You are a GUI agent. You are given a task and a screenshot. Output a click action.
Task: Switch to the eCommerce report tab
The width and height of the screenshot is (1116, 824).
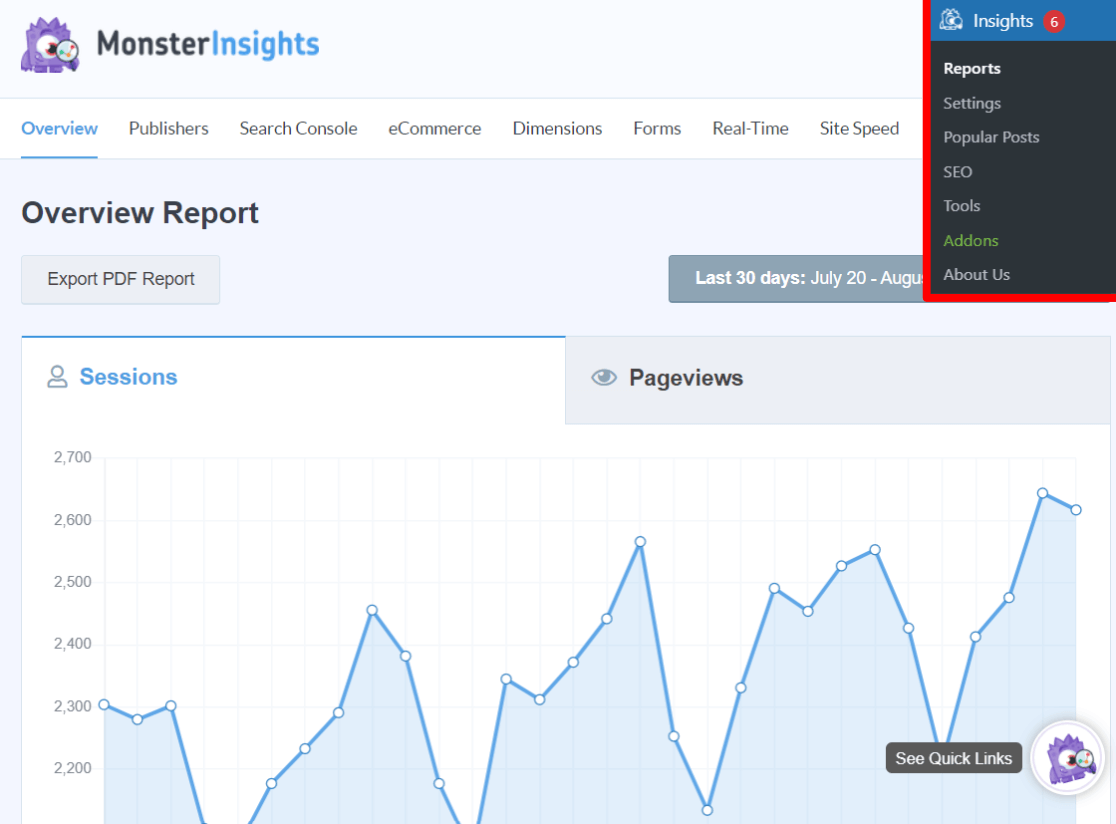click(x=434, y=129)
